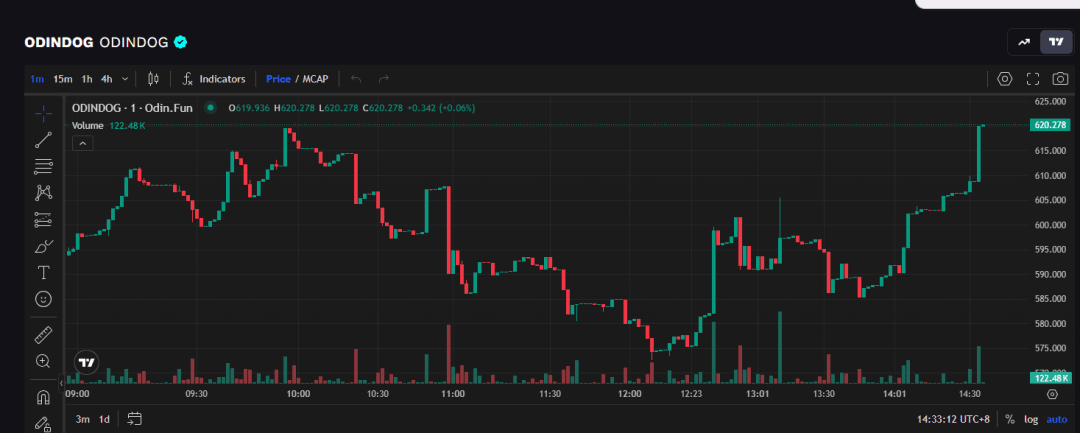The image size is (1080, 433).
Task: Toggle auto scale mode
Action: pyautogui.click(x=1057, y=419)
